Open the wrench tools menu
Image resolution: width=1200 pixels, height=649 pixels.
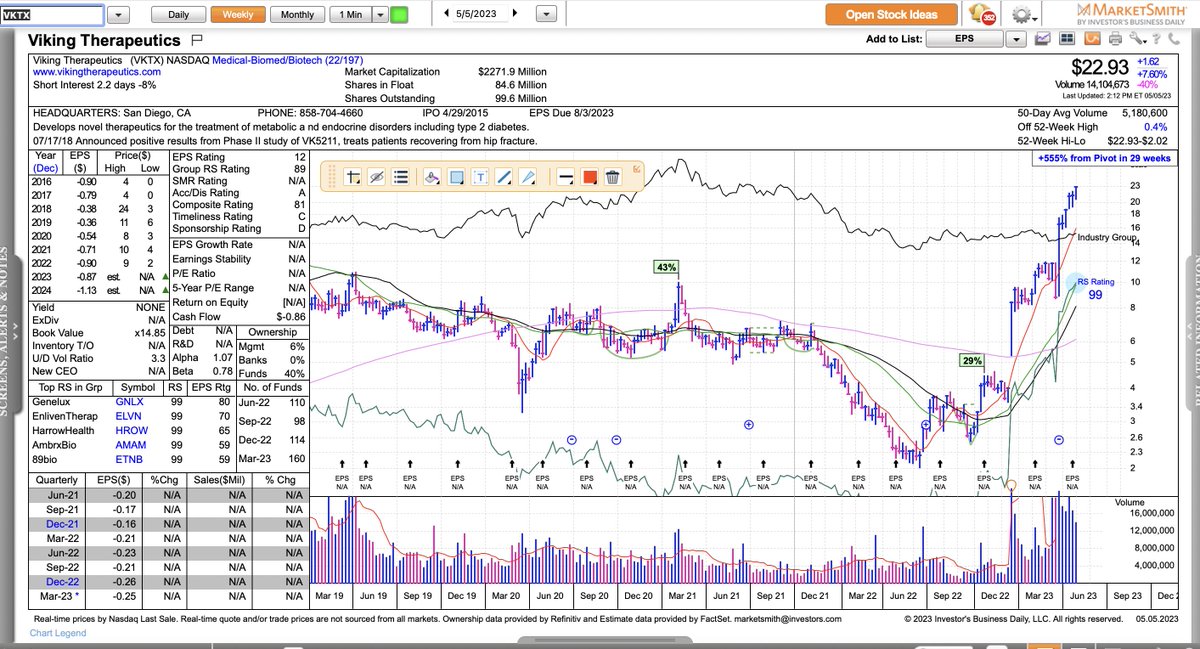click(x=1138, y=39)
